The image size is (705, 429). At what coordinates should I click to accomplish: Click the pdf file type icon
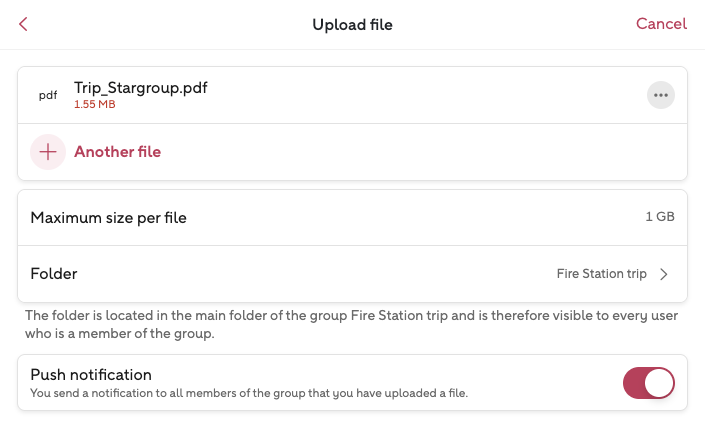point(48,96)
